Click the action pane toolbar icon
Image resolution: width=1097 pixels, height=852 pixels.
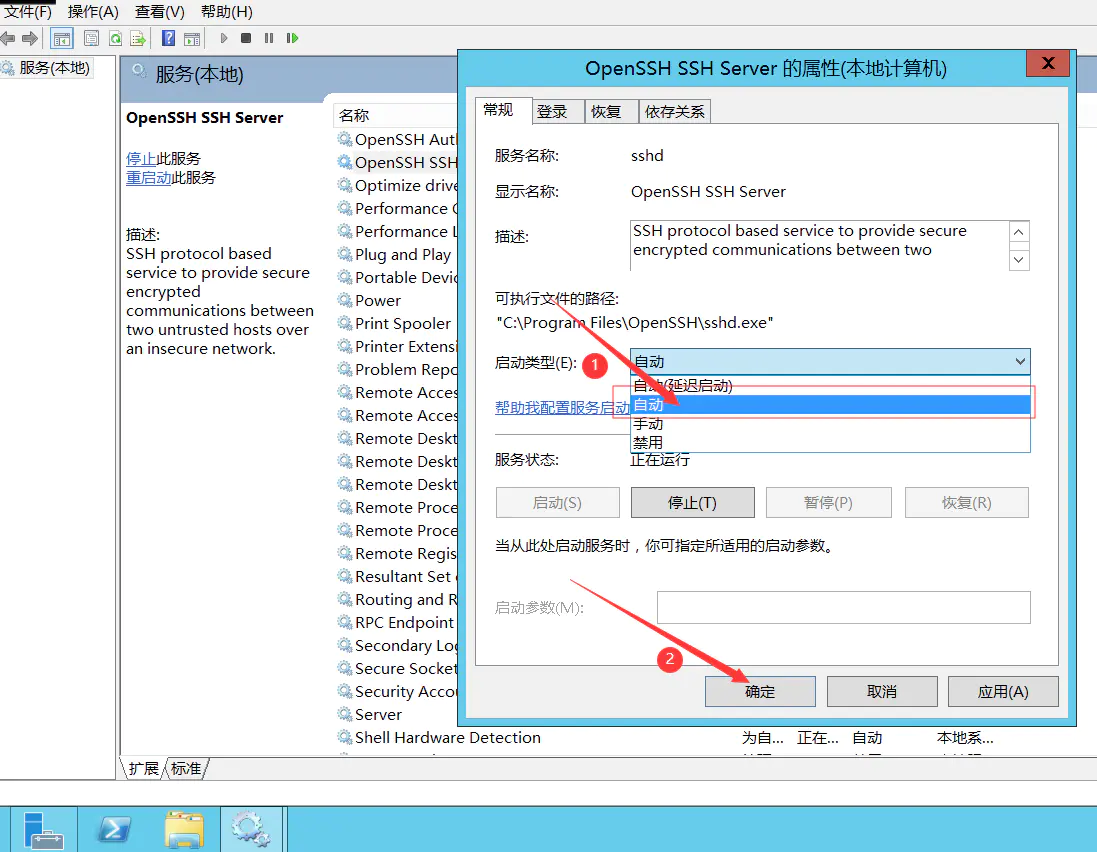click(x=192, y=38)
